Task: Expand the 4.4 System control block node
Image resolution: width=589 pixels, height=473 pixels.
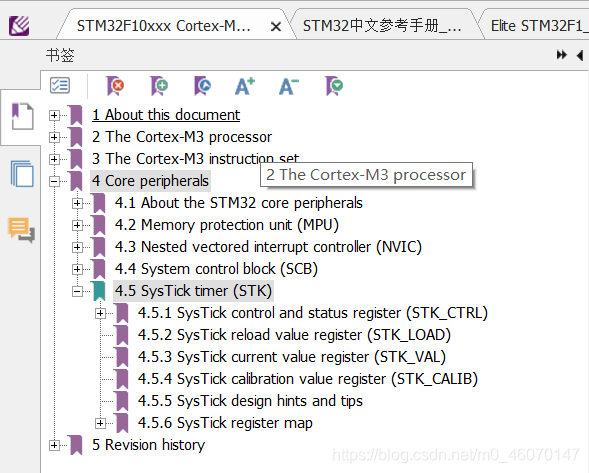Action: tap(77, 269)
